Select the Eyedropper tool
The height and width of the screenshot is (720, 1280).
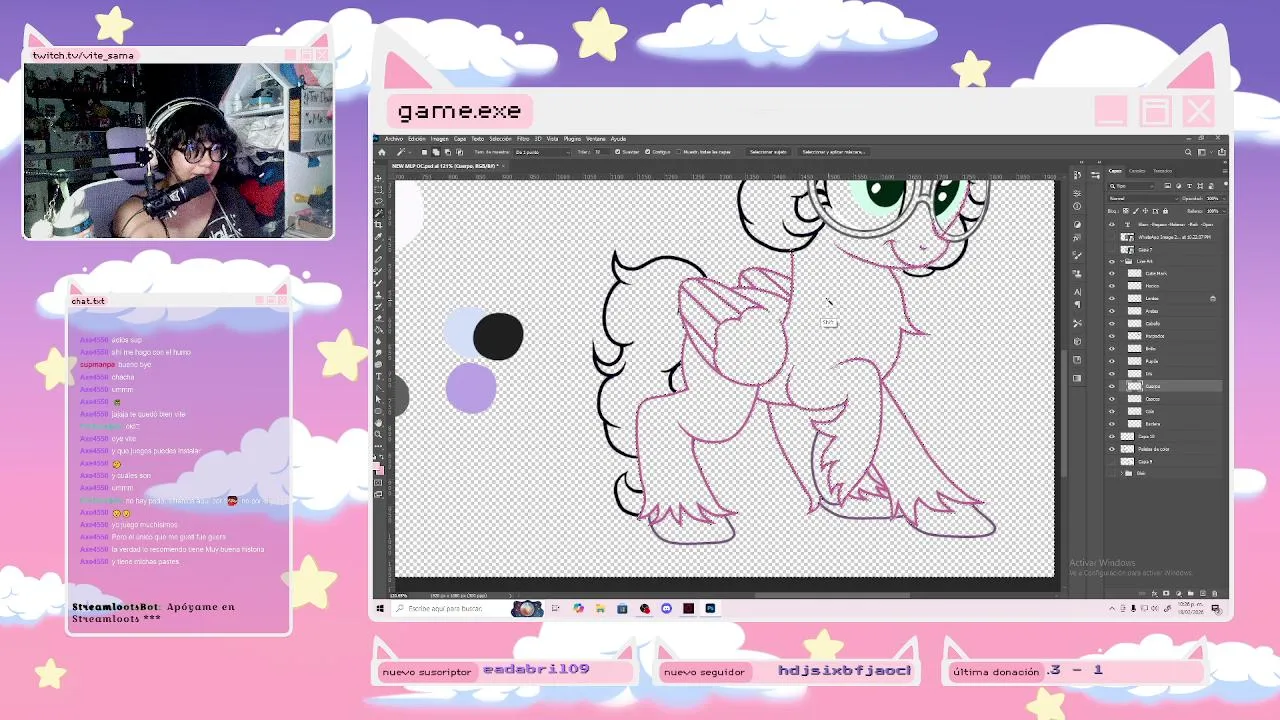378,236
